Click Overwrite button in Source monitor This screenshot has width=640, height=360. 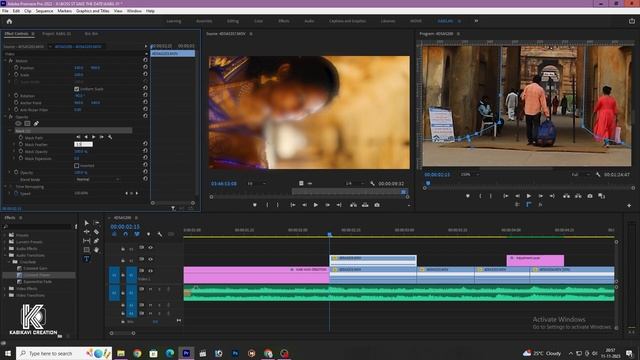tap(365, 205)
